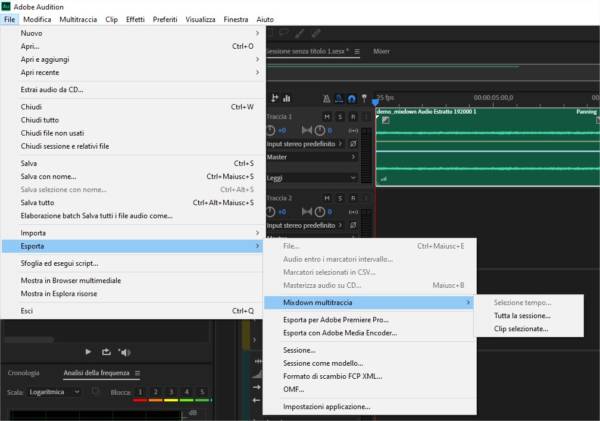
Task: Click the timeline ruler at 00:00:05:00
Action: point(493,98)
